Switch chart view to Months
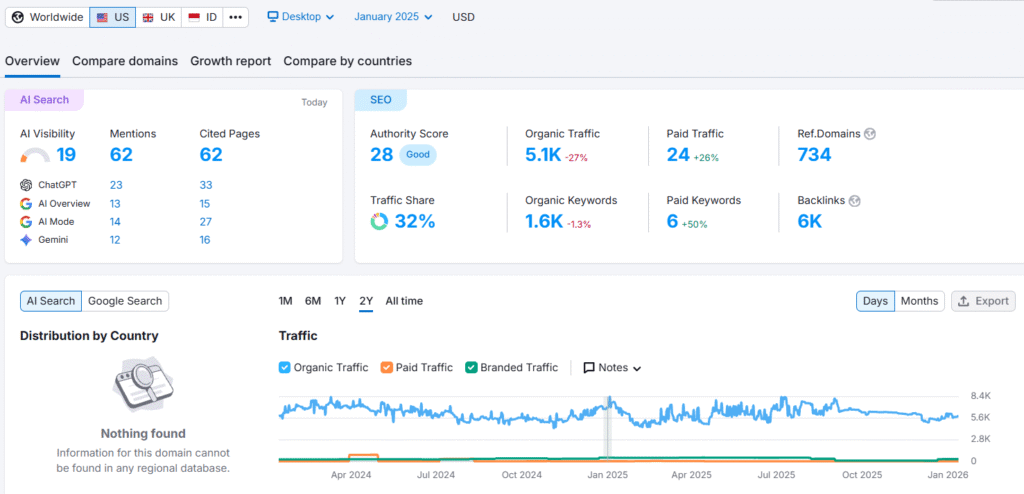The image size is (1024, 494). 919,301
